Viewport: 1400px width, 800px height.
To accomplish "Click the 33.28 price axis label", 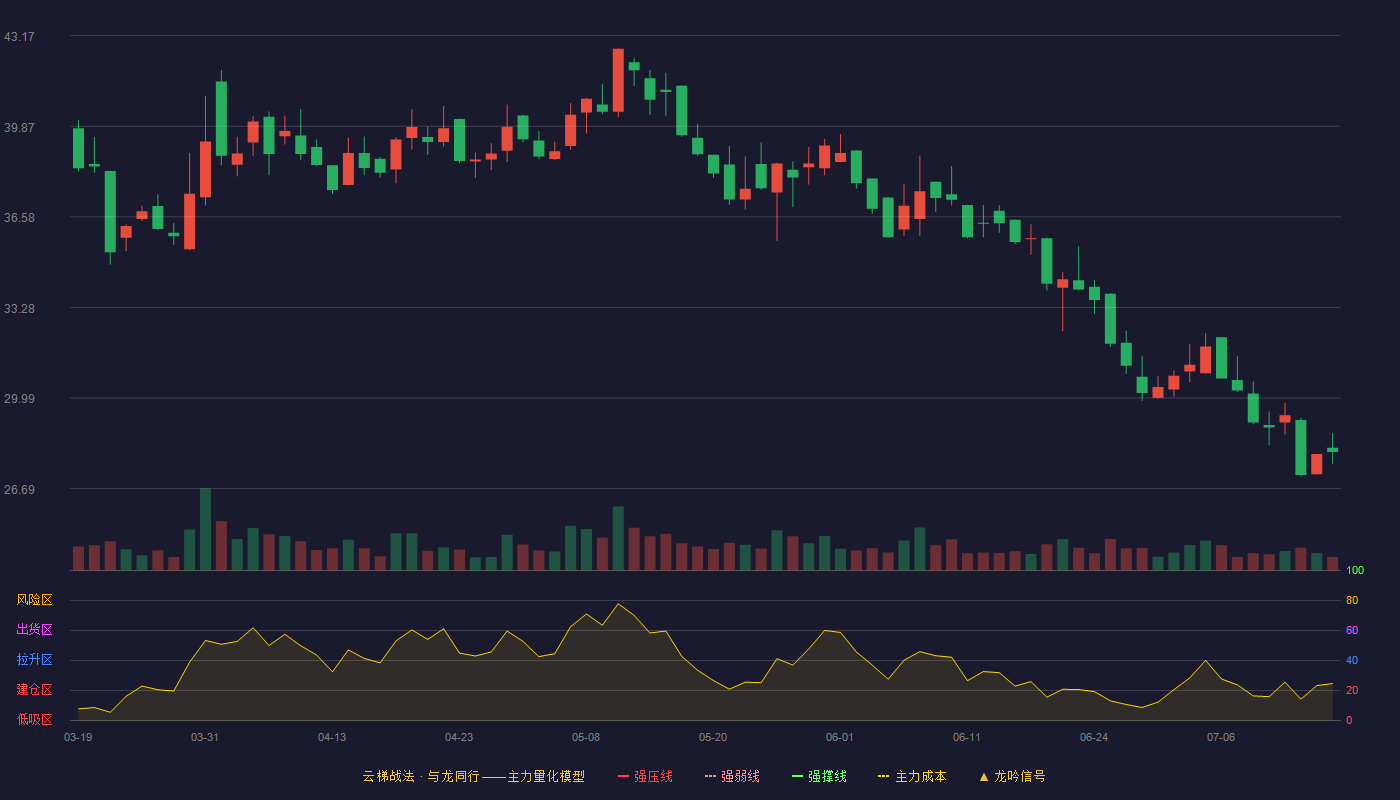I will tap(19, 308).
